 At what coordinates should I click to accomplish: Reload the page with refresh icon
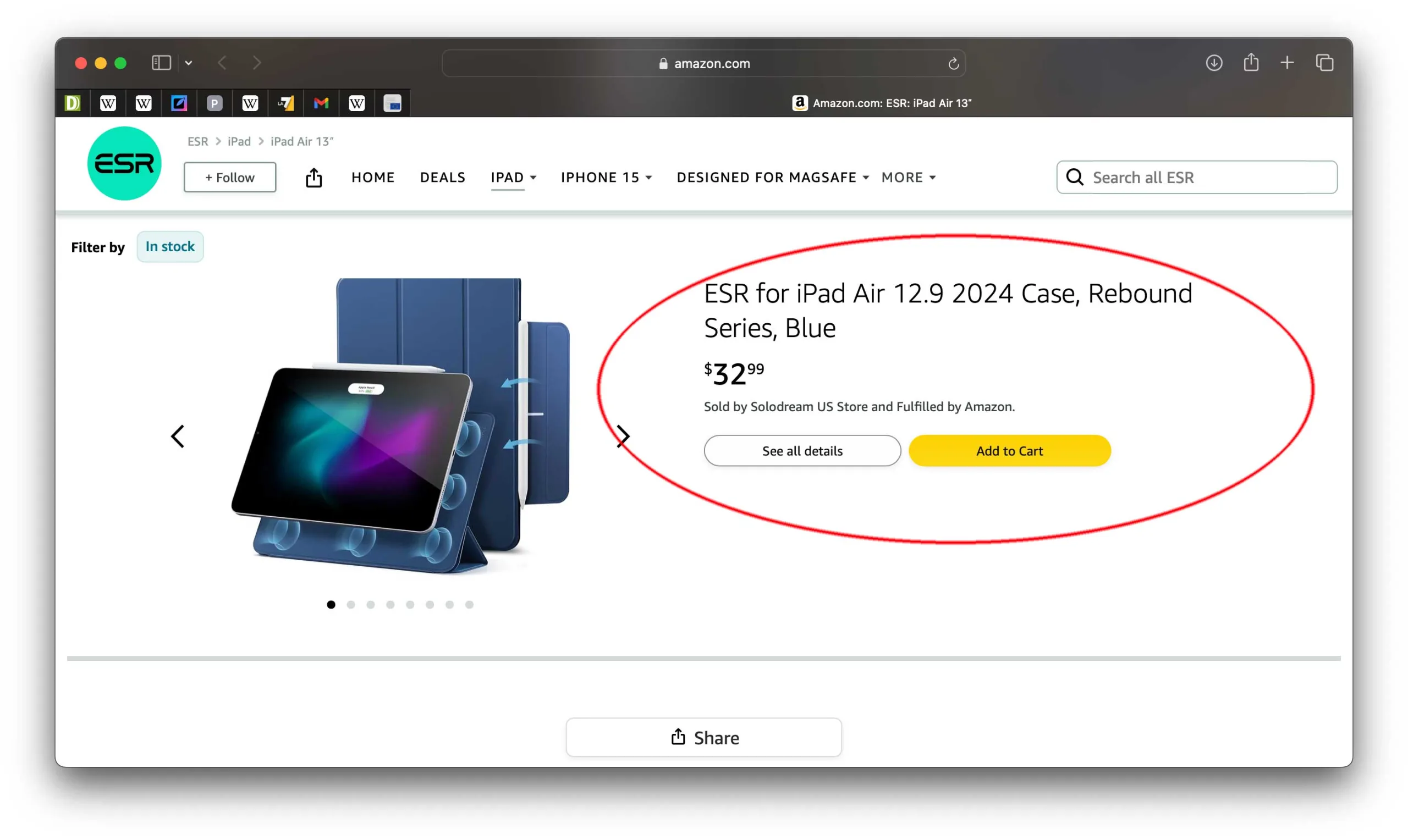953,63
